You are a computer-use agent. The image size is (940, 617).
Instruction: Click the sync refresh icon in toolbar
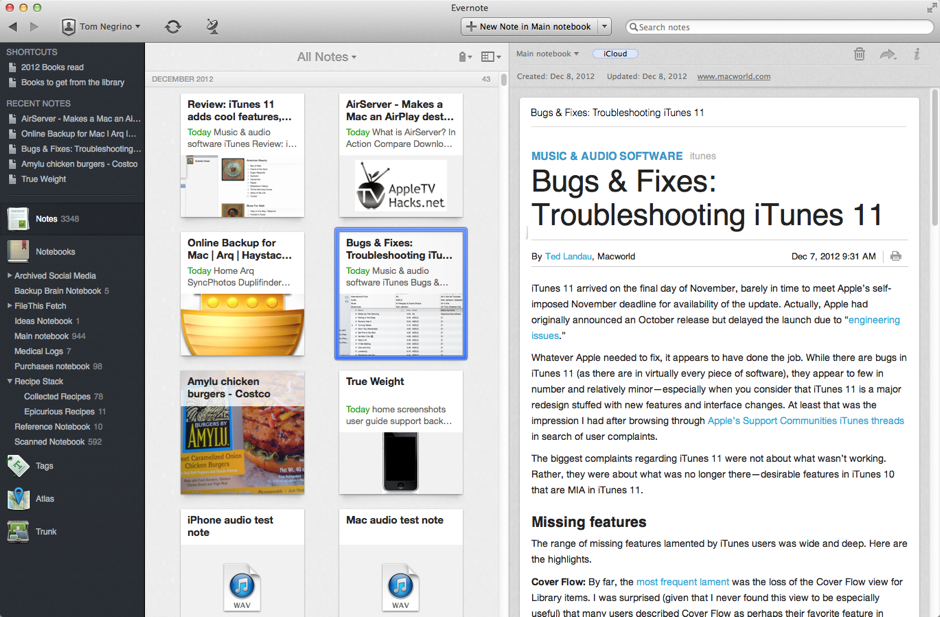[x=172, y=26]
